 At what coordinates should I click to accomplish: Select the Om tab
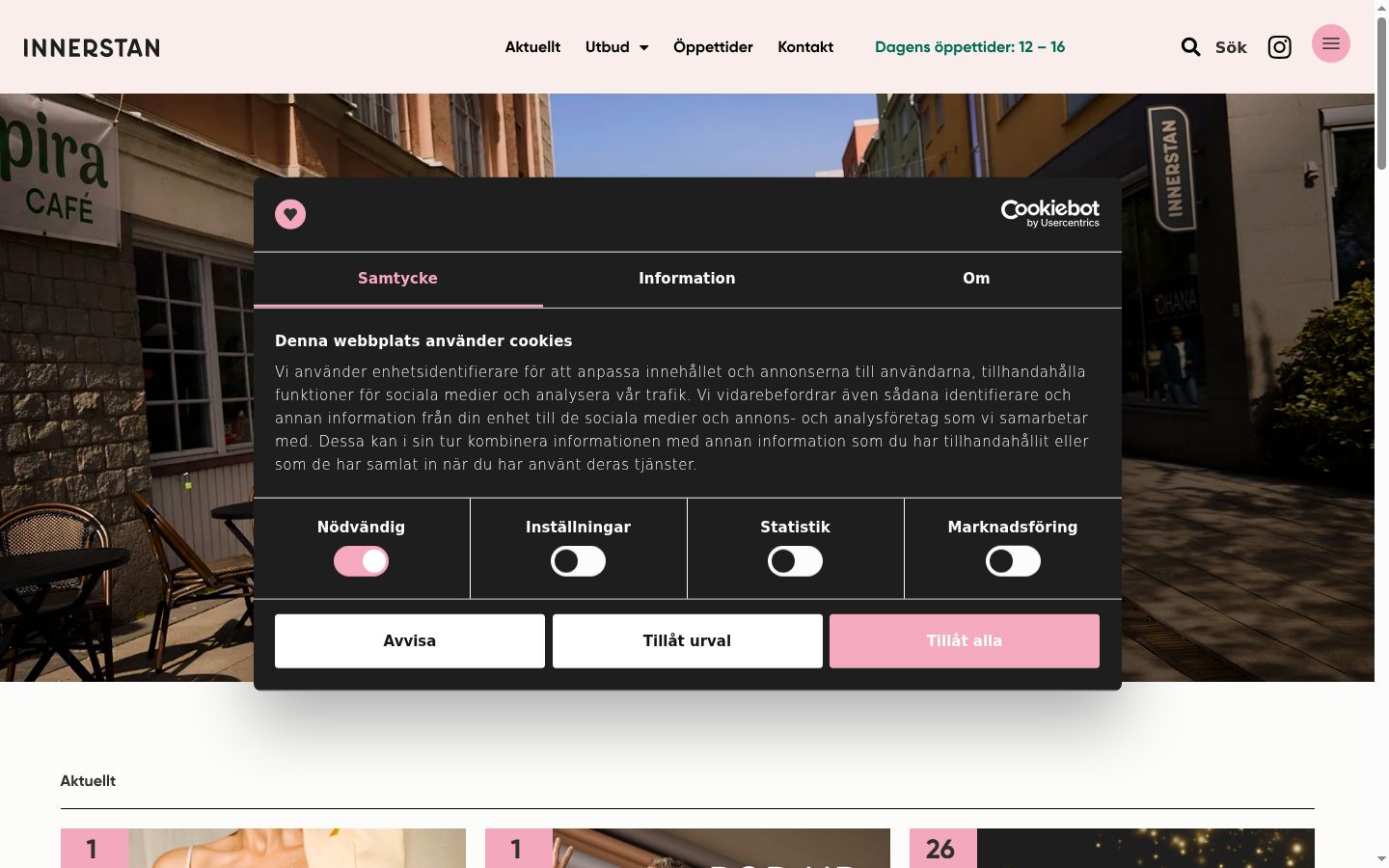tap(976, 279)
